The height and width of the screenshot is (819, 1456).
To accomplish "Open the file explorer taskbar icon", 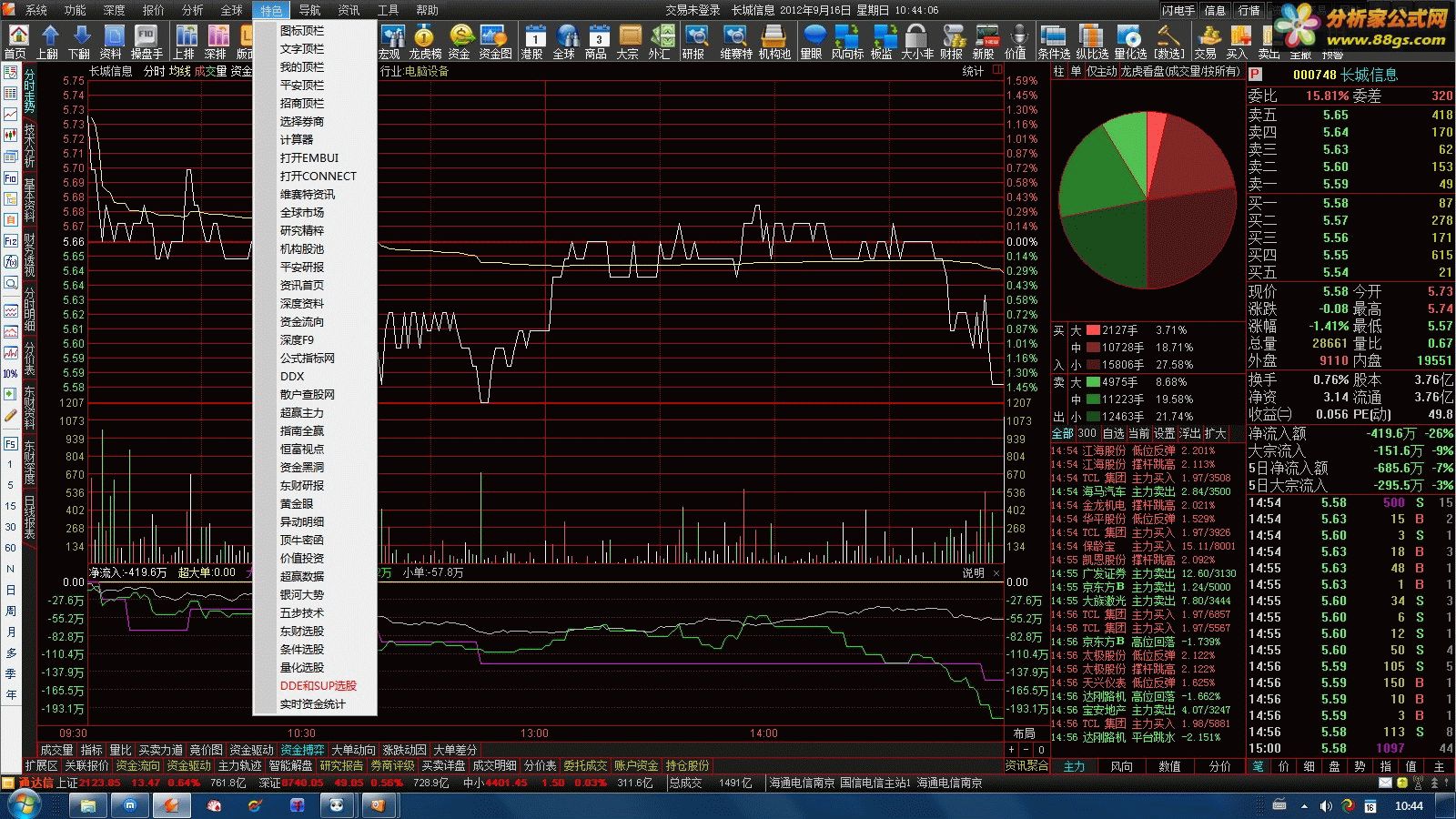I will (x=88, y=805).
